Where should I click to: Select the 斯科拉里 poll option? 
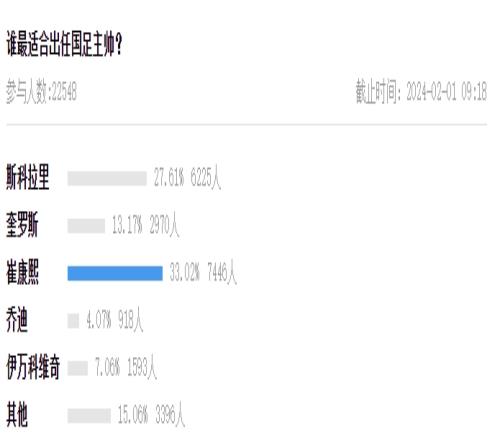tap(28, 178)
